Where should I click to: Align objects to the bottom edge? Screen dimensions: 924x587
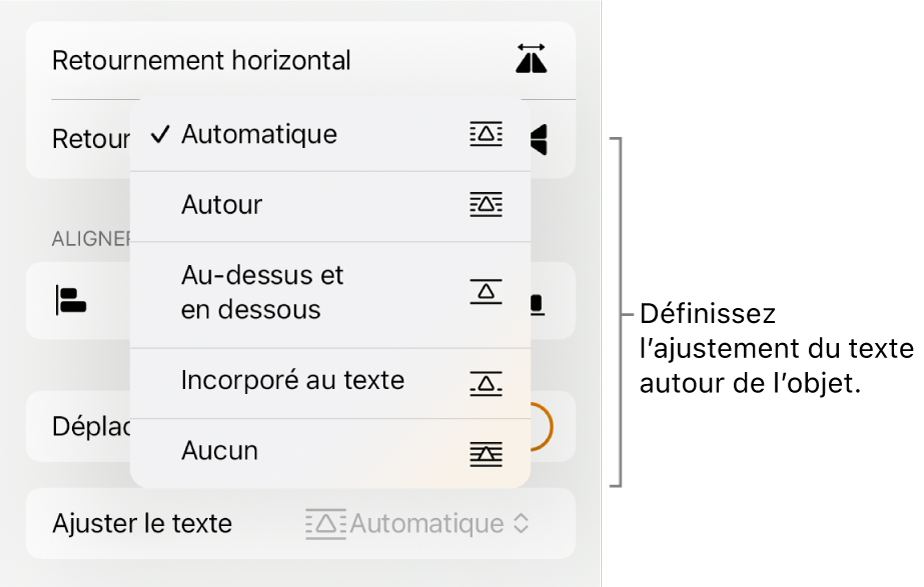pos(537,302)
